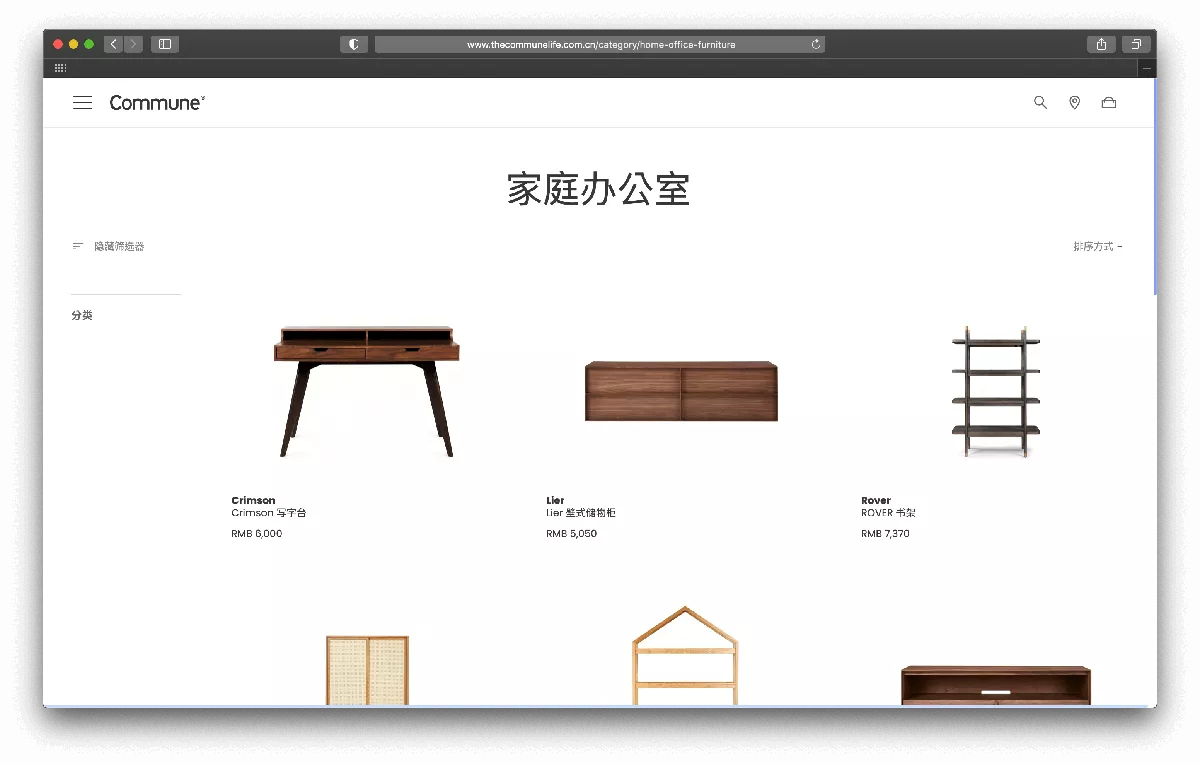Reload the page using refresh icon
This screenshot has width=1200, height=765.
tap(816, 44)
